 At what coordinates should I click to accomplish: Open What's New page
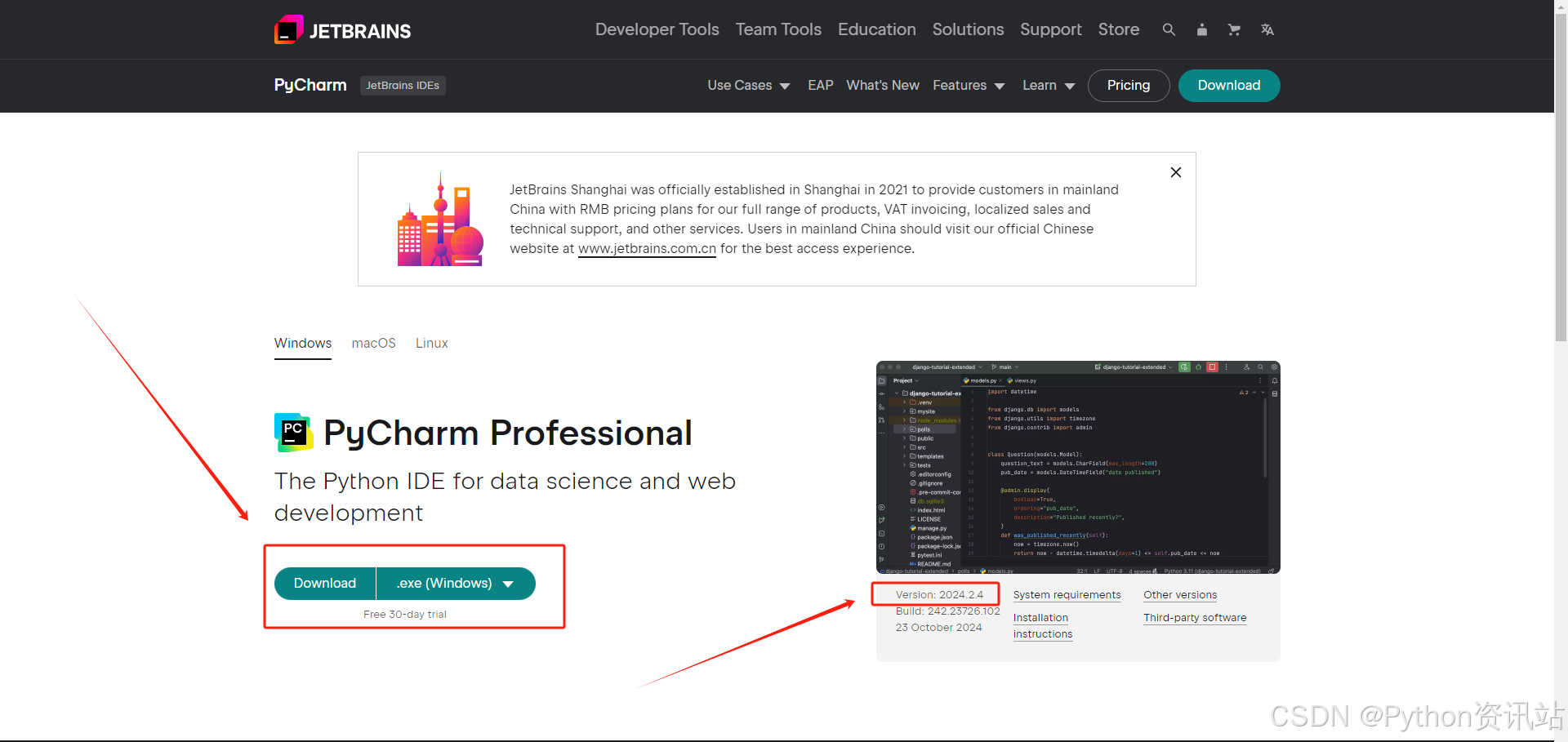click(x=883, y=85)
